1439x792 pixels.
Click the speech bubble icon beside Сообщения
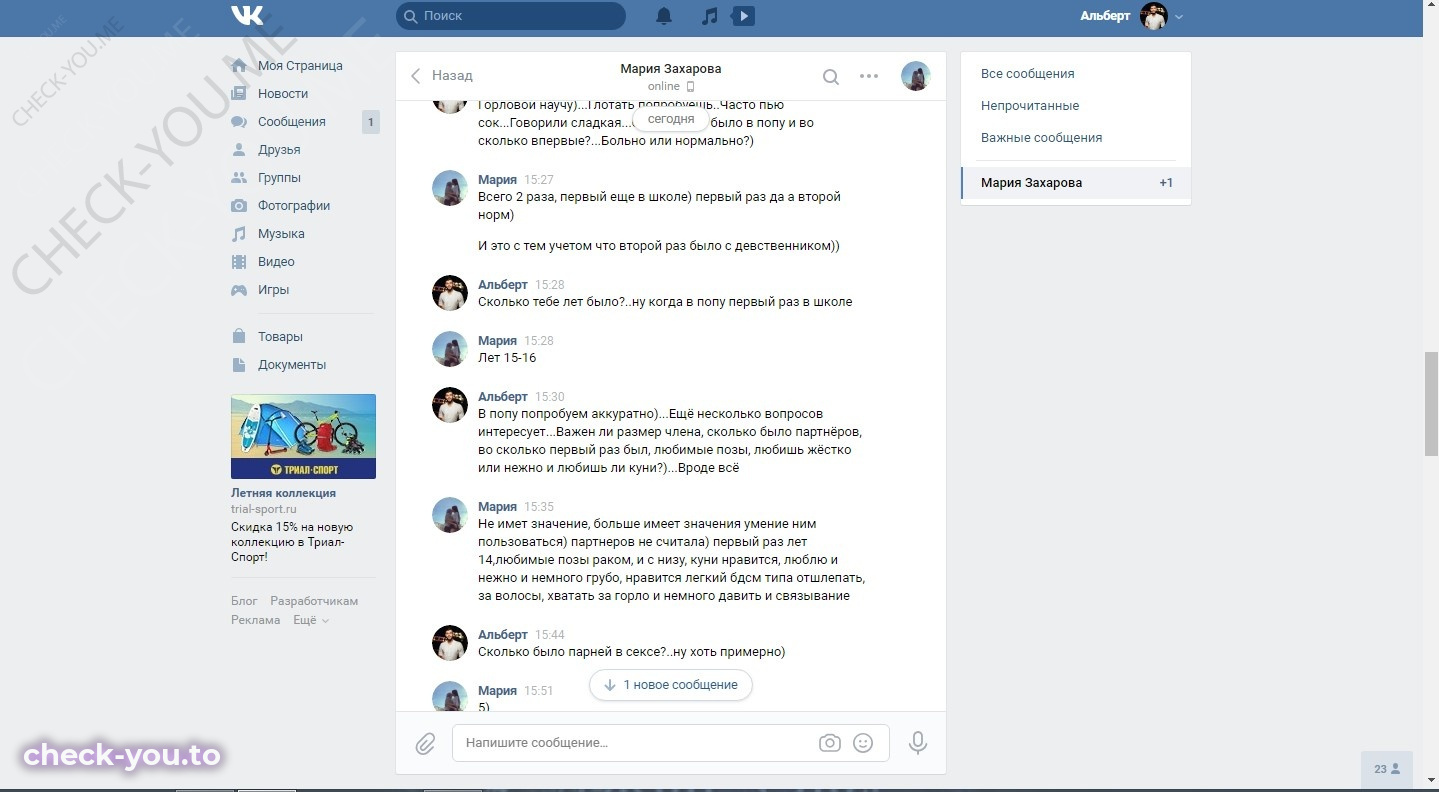coord(239,121)
